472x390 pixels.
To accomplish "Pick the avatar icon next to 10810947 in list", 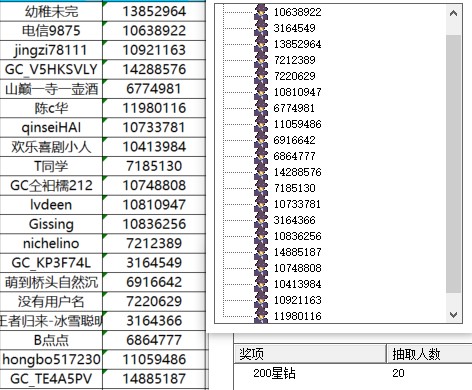I will (261, 92).
